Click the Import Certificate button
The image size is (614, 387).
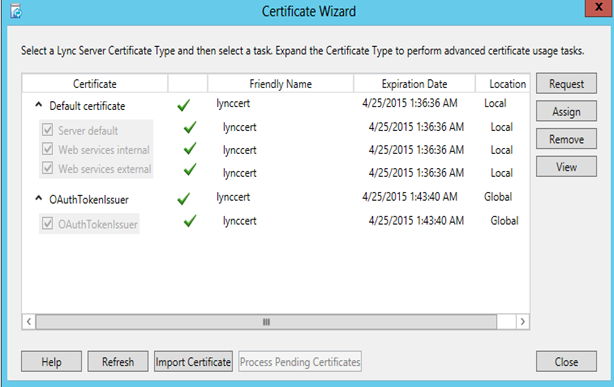tap(193, 361)
